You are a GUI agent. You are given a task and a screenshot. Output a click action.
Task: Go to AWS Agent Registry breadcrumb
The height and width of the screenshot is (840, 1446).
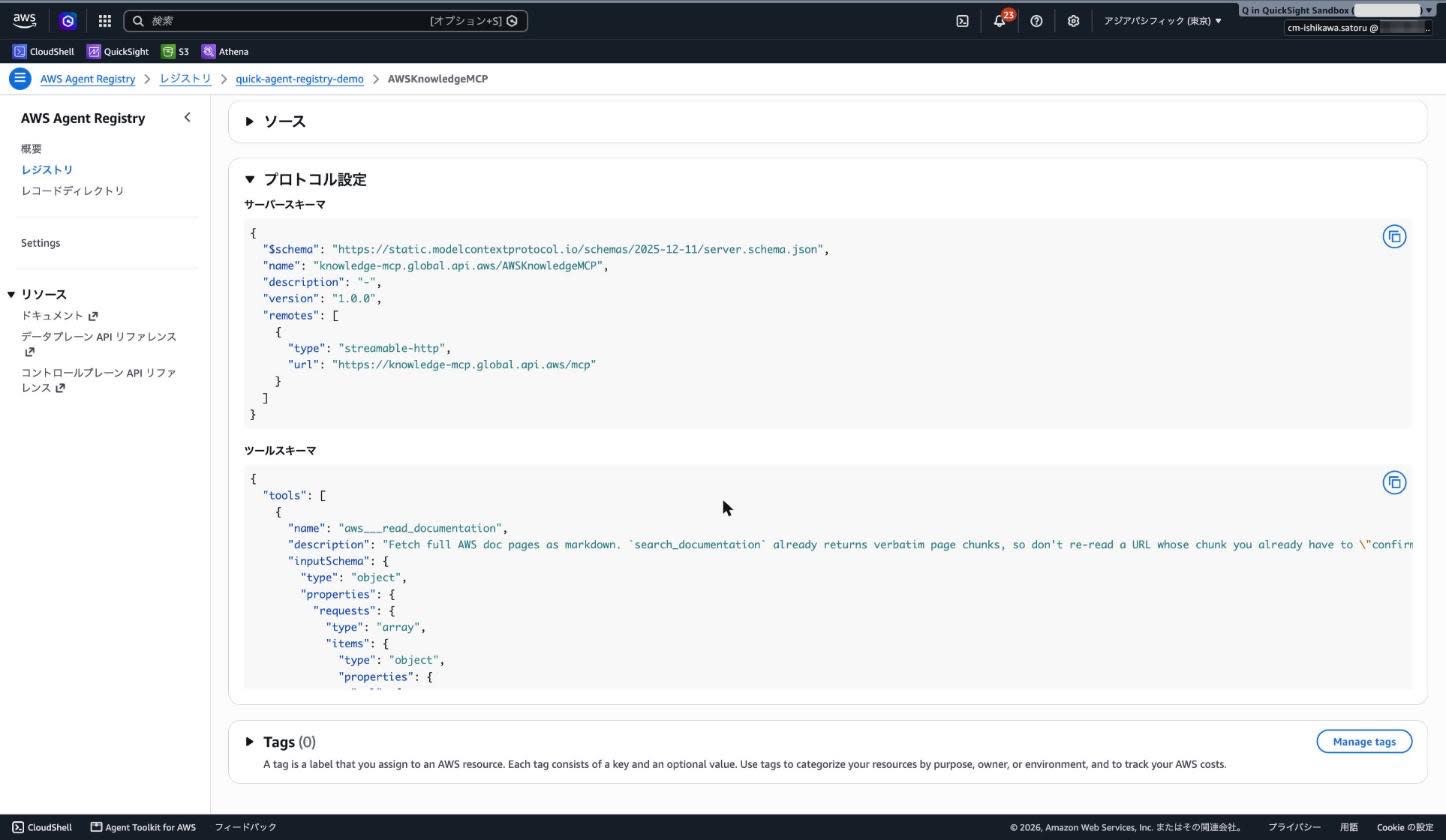click(87, 79)
